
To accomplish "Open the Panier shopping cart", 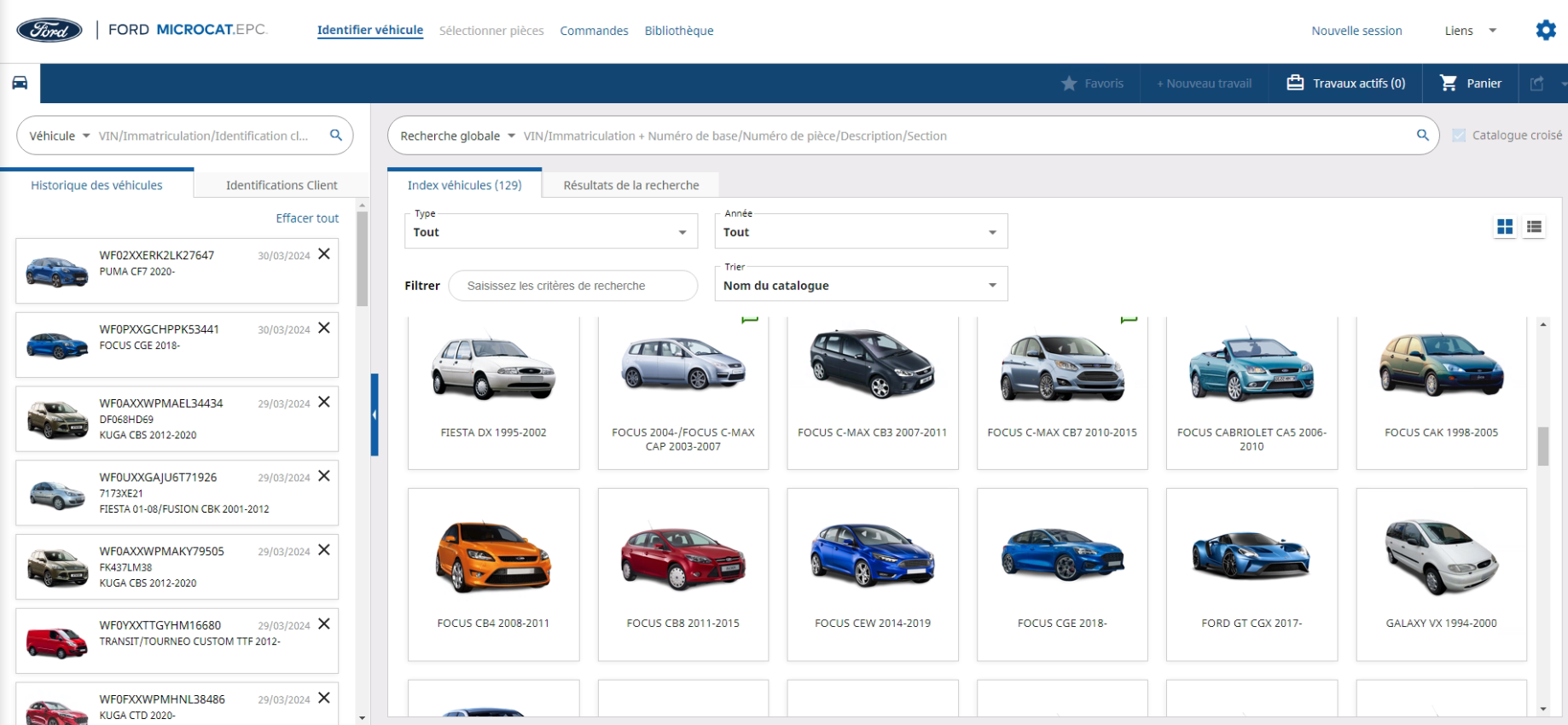I will (x=1471, y=84).
